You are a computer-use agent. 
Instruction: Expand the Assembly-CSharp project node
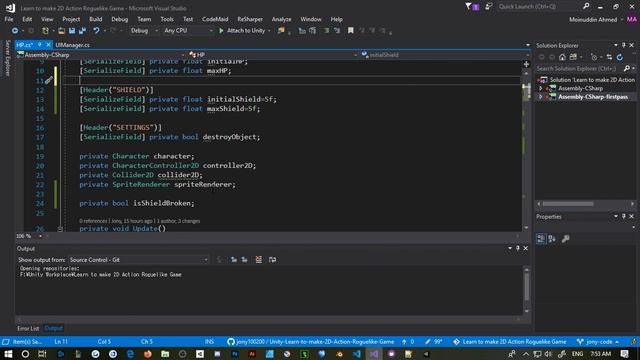coord(541,88)
